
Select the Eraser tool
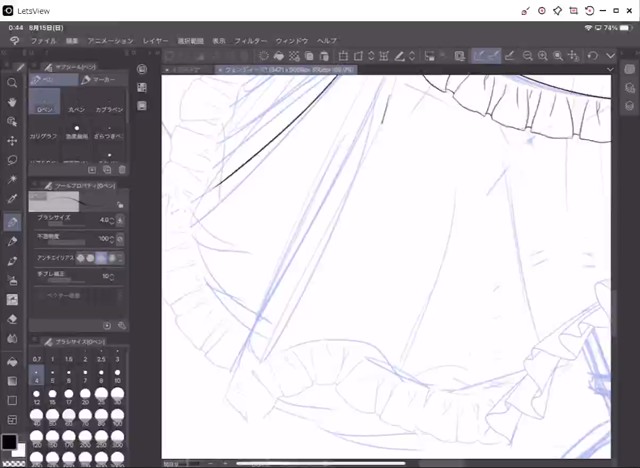(12, 319)
